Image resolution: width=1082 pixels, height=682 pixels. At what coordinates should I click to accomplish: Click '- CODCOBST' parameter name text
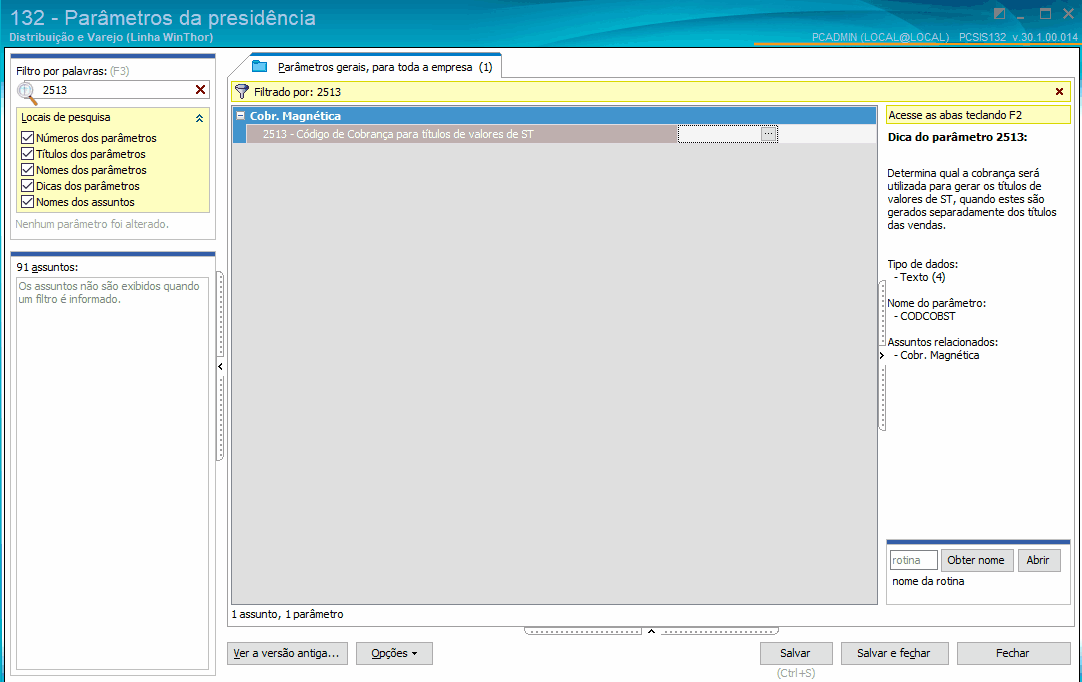pos(925,316)
